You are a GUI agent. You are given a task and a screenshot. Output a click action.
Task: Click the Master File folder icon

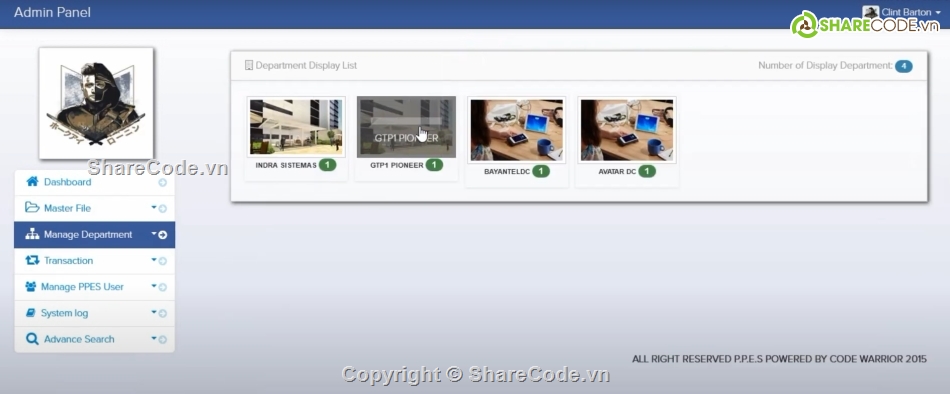[x=32, y=208]
